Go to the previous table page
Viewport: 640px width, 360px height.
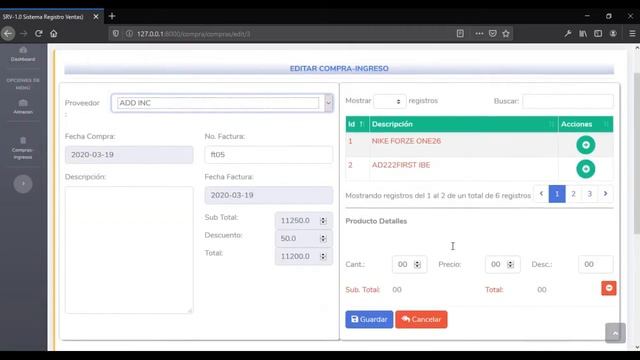tap(541, 194)
